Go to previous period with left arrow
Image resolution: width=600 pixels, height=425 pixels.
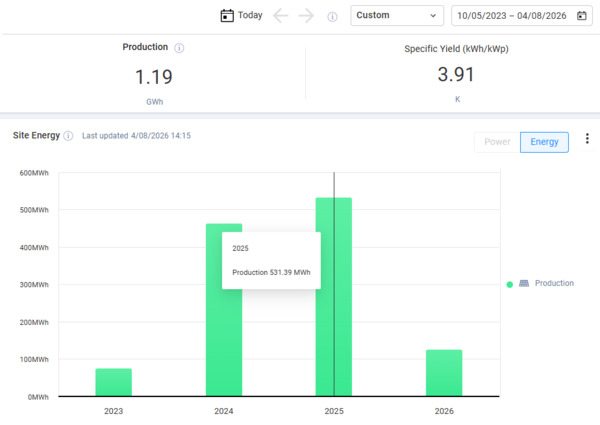click(281, 16)
